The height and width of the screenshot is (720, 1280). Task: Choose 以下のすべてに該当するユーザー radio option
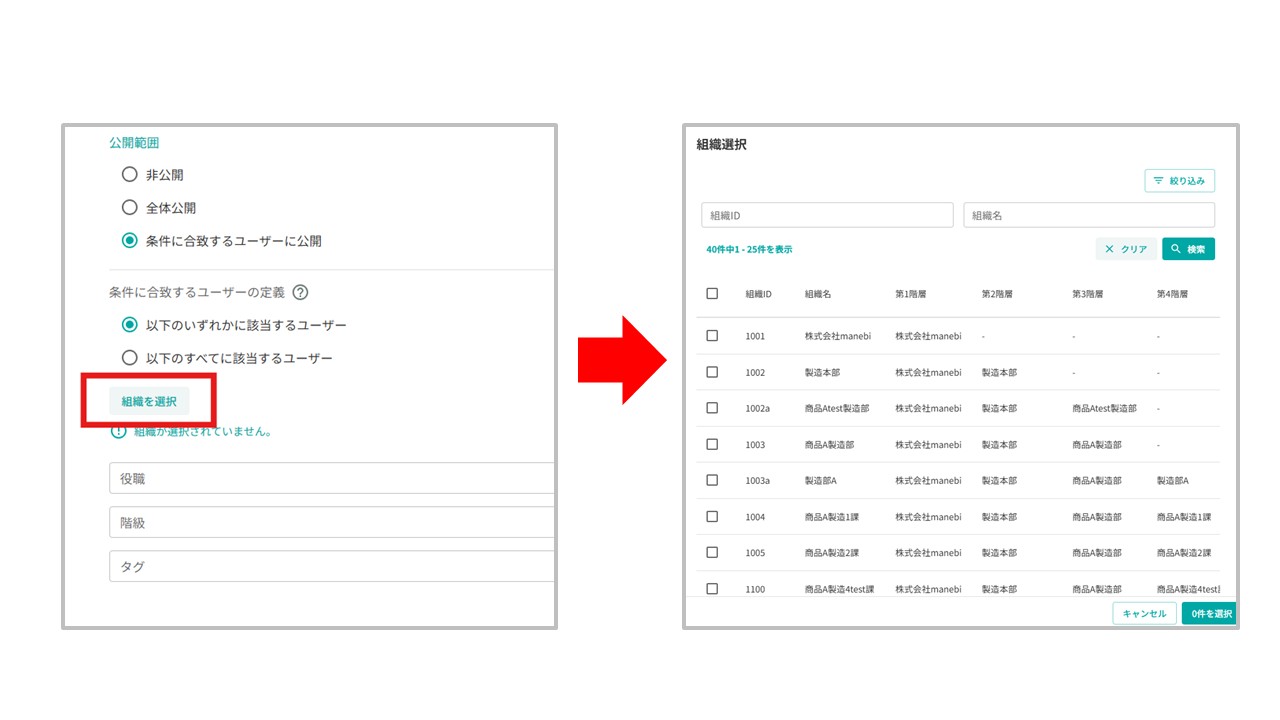pos(129,358)
